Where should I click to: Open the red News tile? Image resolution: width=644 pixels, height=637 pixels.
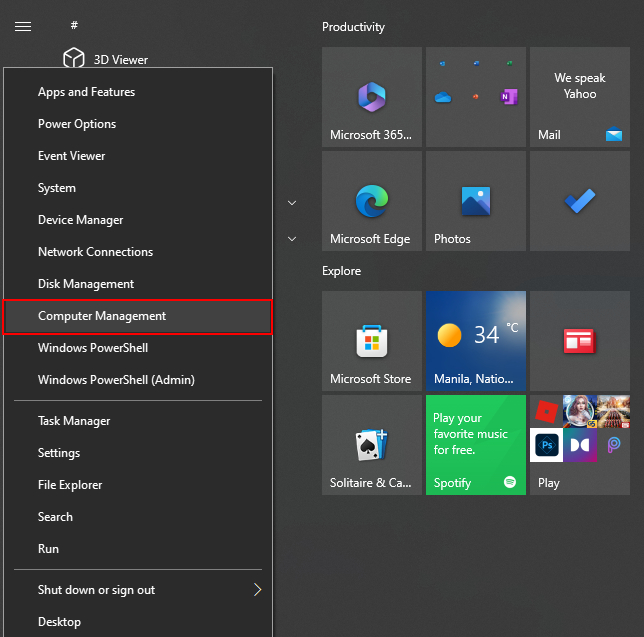(x=580, y=341)
